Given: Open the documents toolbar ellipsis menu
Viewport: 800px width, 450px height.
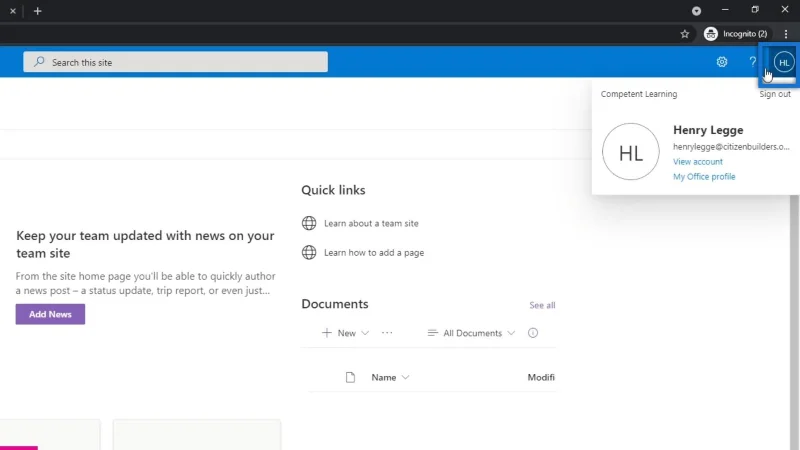Looking at the screenshot, I should (387, 333).
